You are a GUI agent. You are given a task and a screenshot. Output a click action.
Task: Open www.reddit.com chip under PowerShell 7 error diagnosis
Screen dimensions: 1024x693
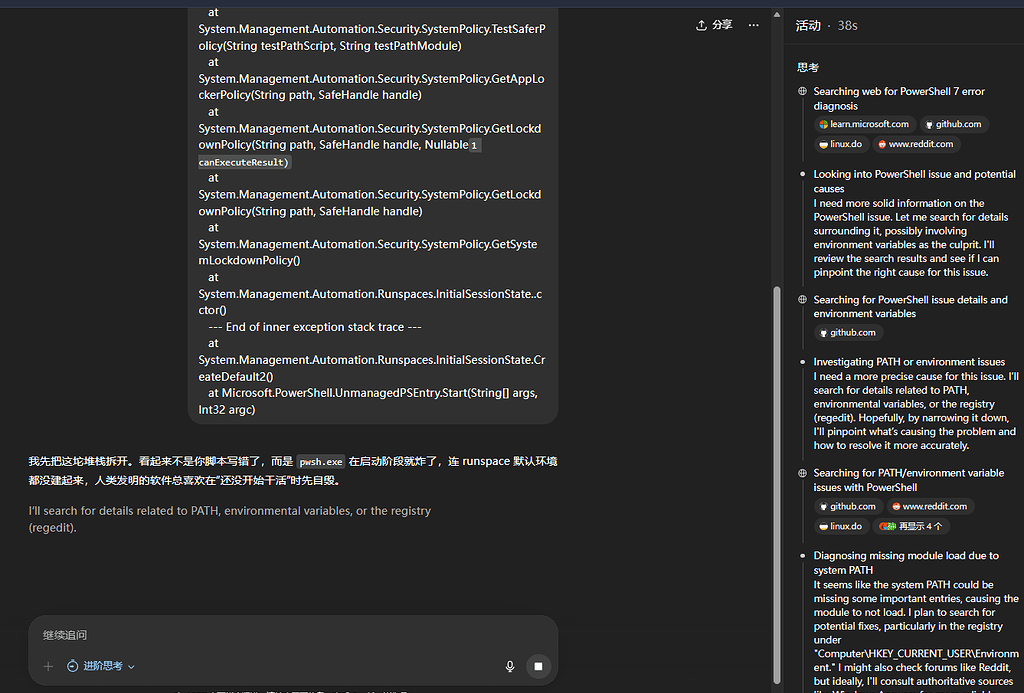point(916,144)
